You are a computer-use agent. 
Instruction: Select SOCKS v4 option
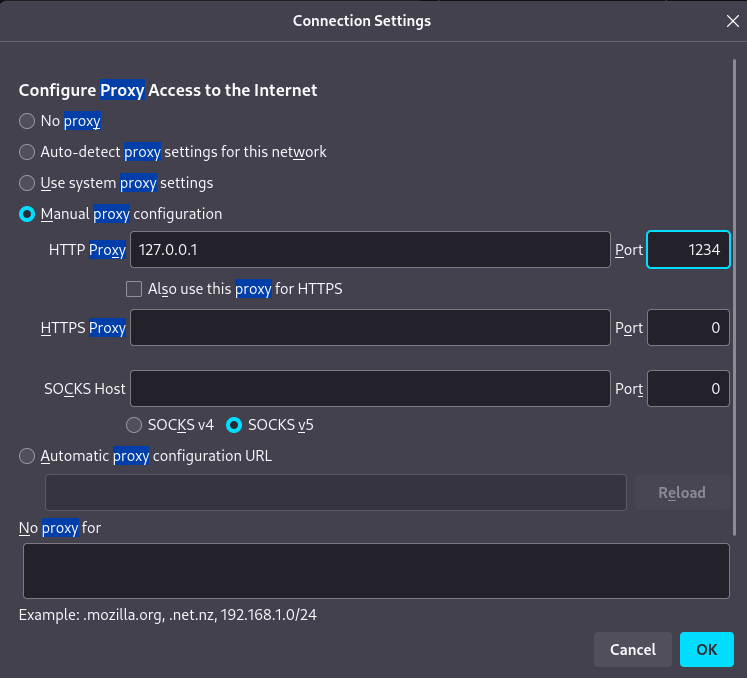[x=134, y=425]
